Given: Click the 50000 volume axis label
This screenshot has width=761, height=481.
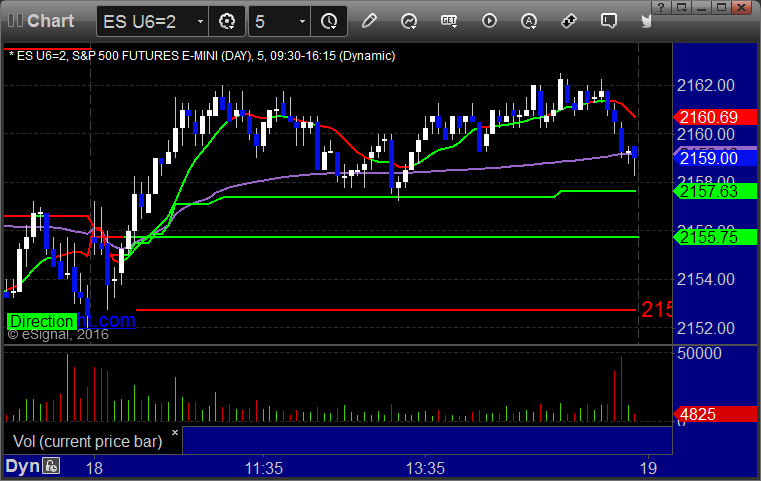Looking at the screenshot, I should coord(699,353).
